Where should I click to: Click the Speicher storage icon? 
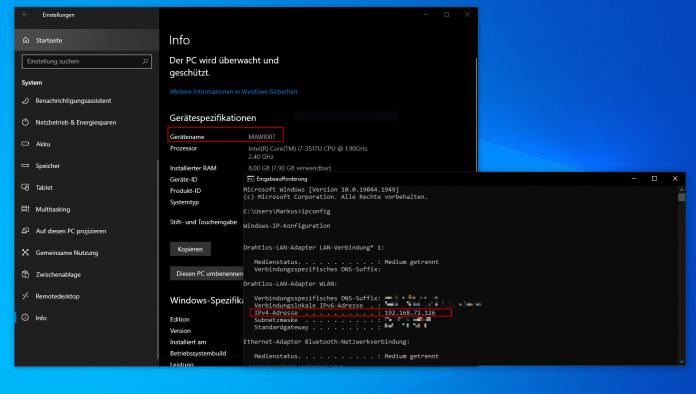(x=25, y=165)
